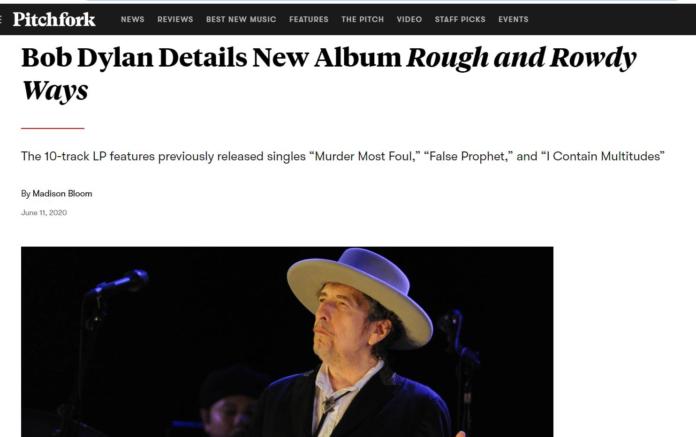Open the hamburger menu beside the Pitchfork logo
696x437 pixels.
[x=1, y=19]
